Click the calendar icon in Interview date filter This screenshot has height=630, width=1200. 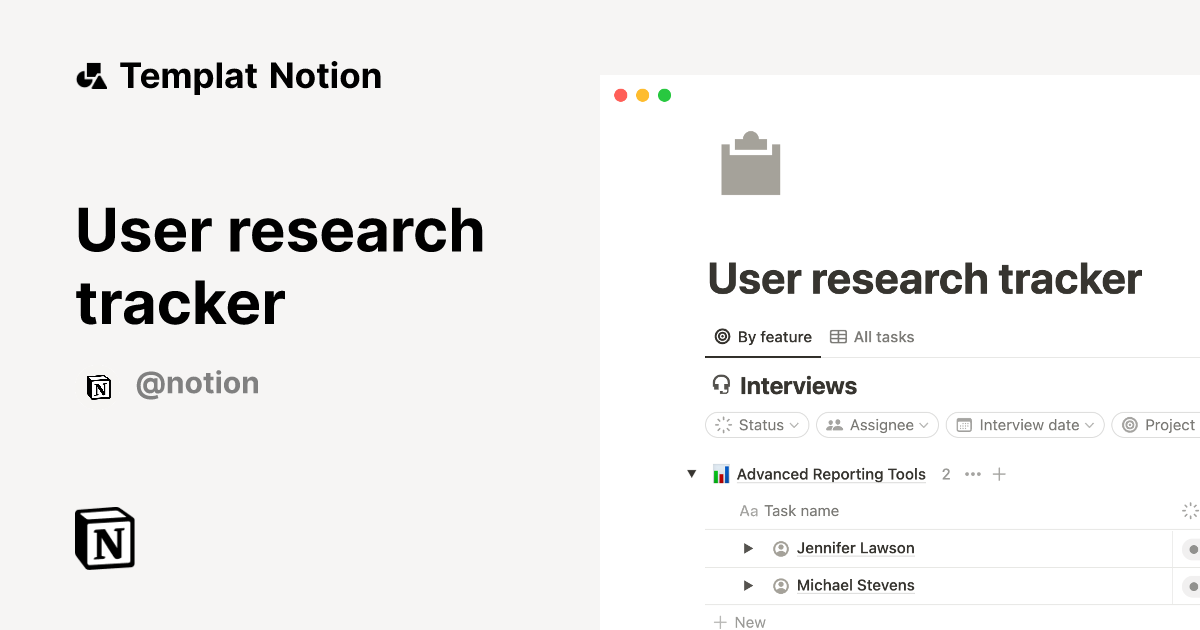964,424
